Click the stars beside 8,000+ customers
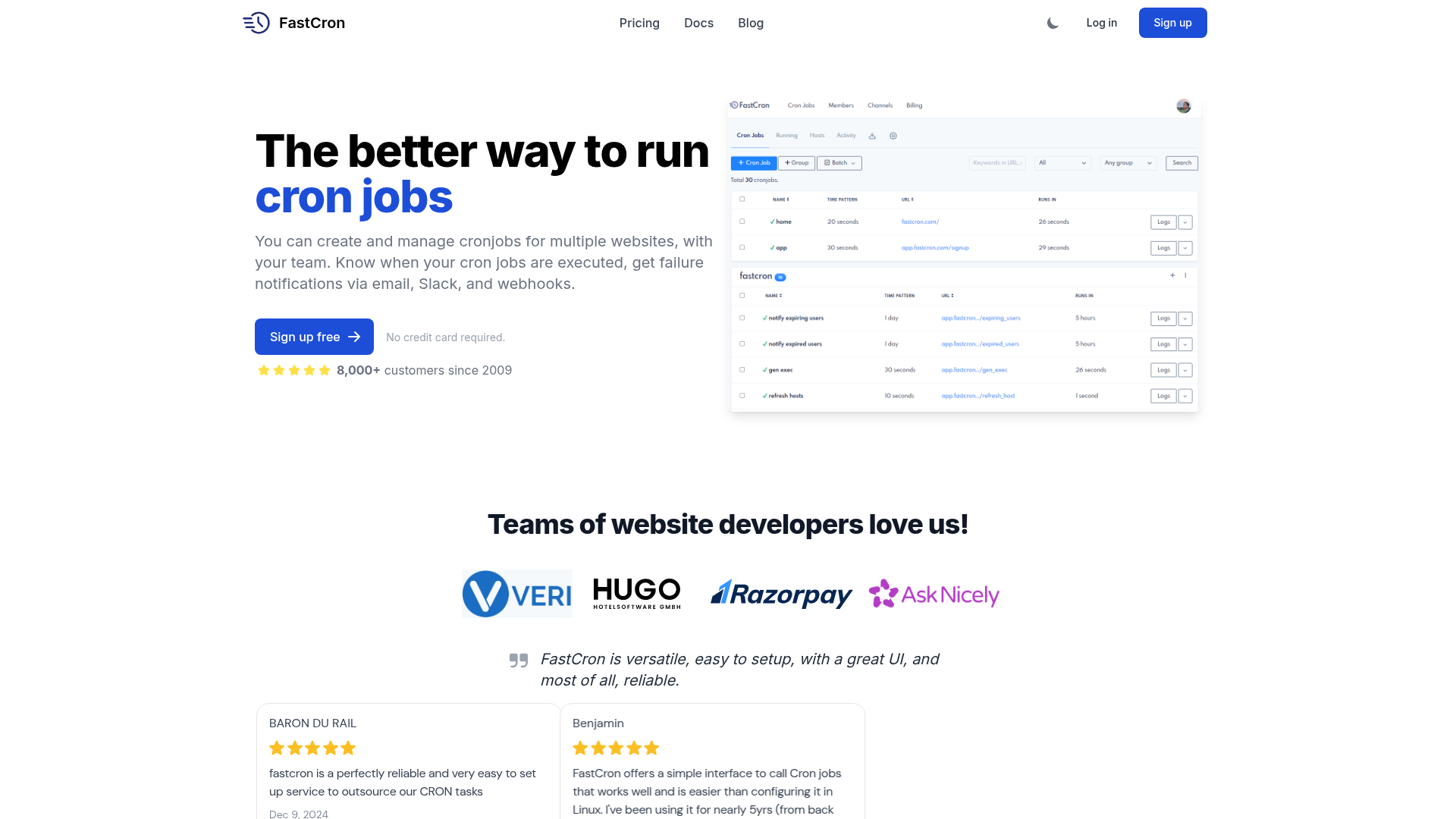Image resolution: width=1456 pixels, height=819 pixels. point(294,370)
